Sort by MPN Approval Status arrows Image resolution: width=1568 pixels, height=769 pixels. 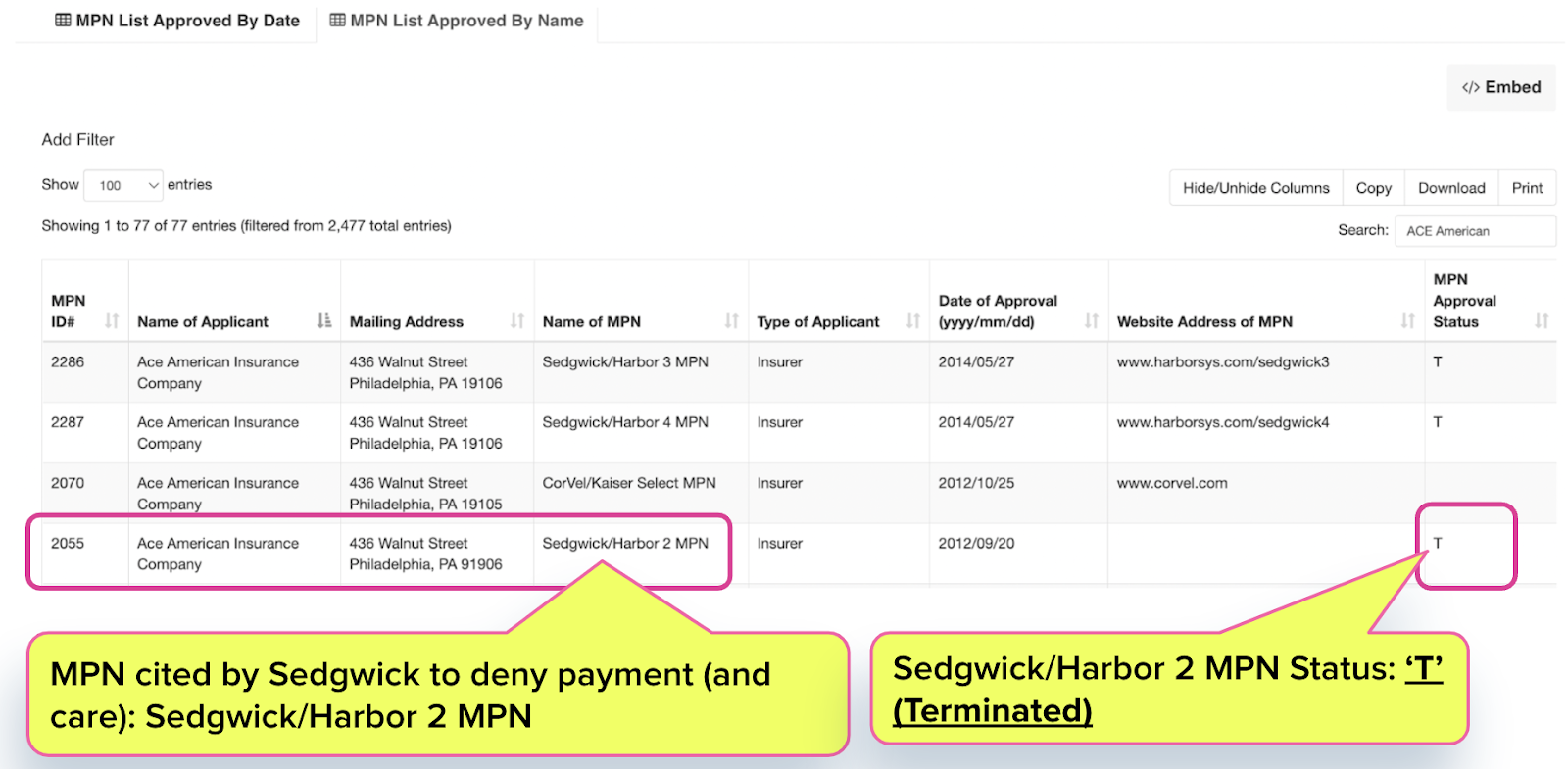coord(1542,321)
